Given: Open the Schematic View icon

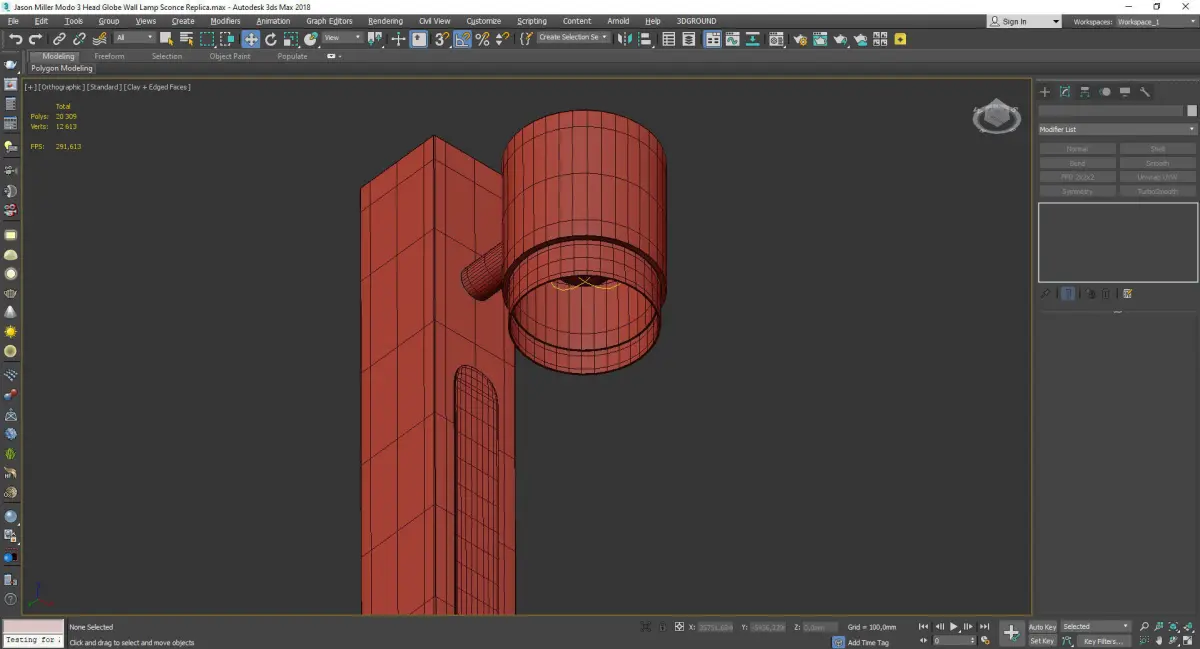Looking at the screenshot, I should coord(752,39).
